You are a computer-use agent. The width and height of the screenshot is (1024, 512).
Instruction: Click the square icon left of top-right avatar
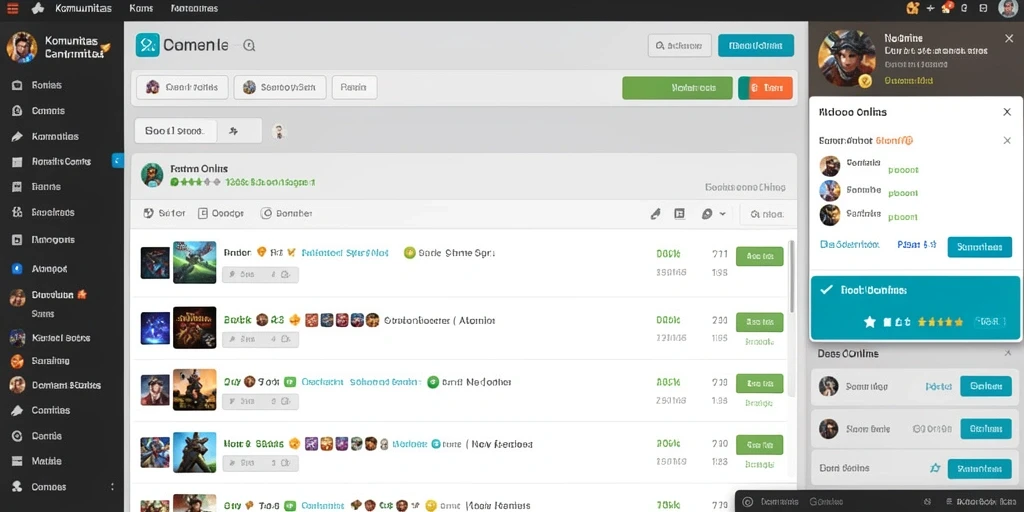pyautogui.click(x=984, y=8)
